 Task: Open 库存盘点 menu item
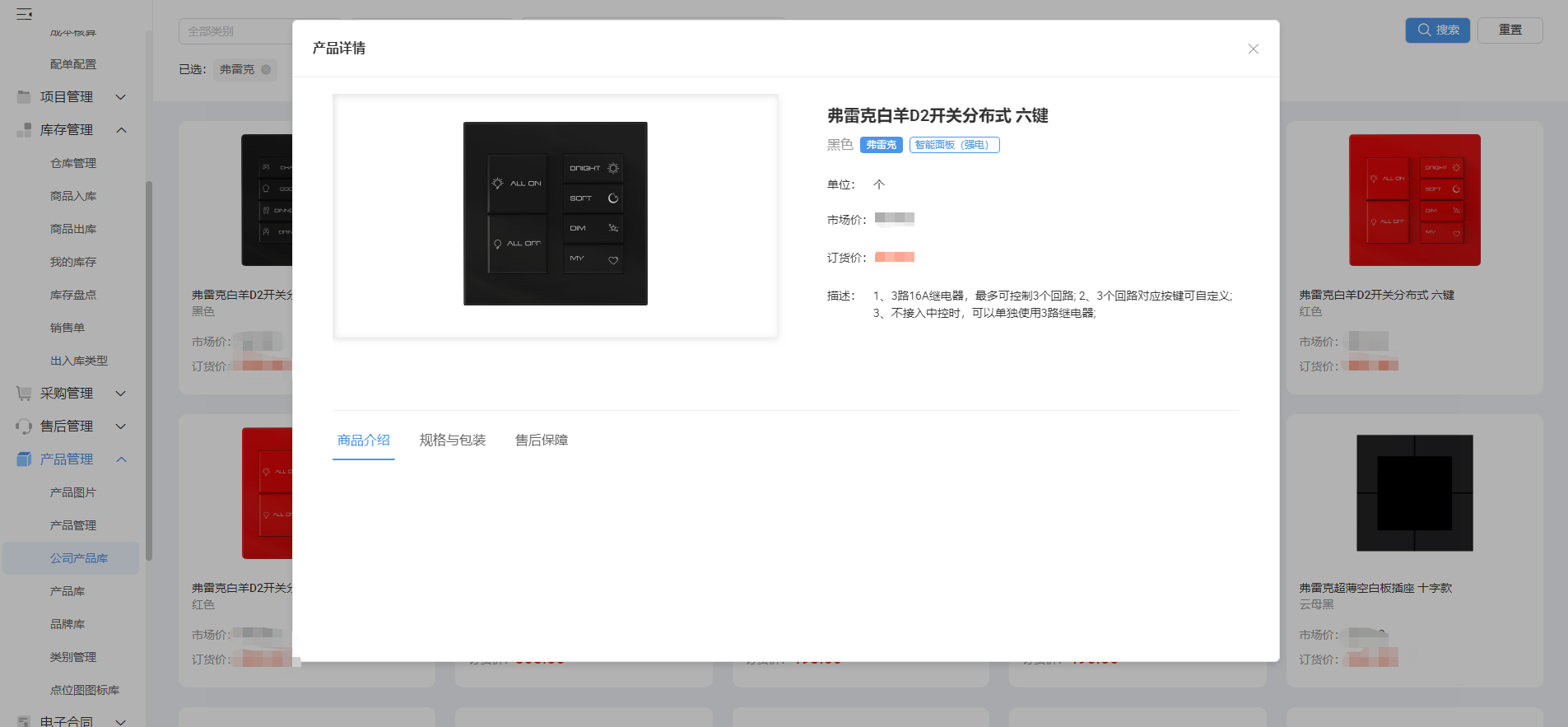tap(73, 295)
